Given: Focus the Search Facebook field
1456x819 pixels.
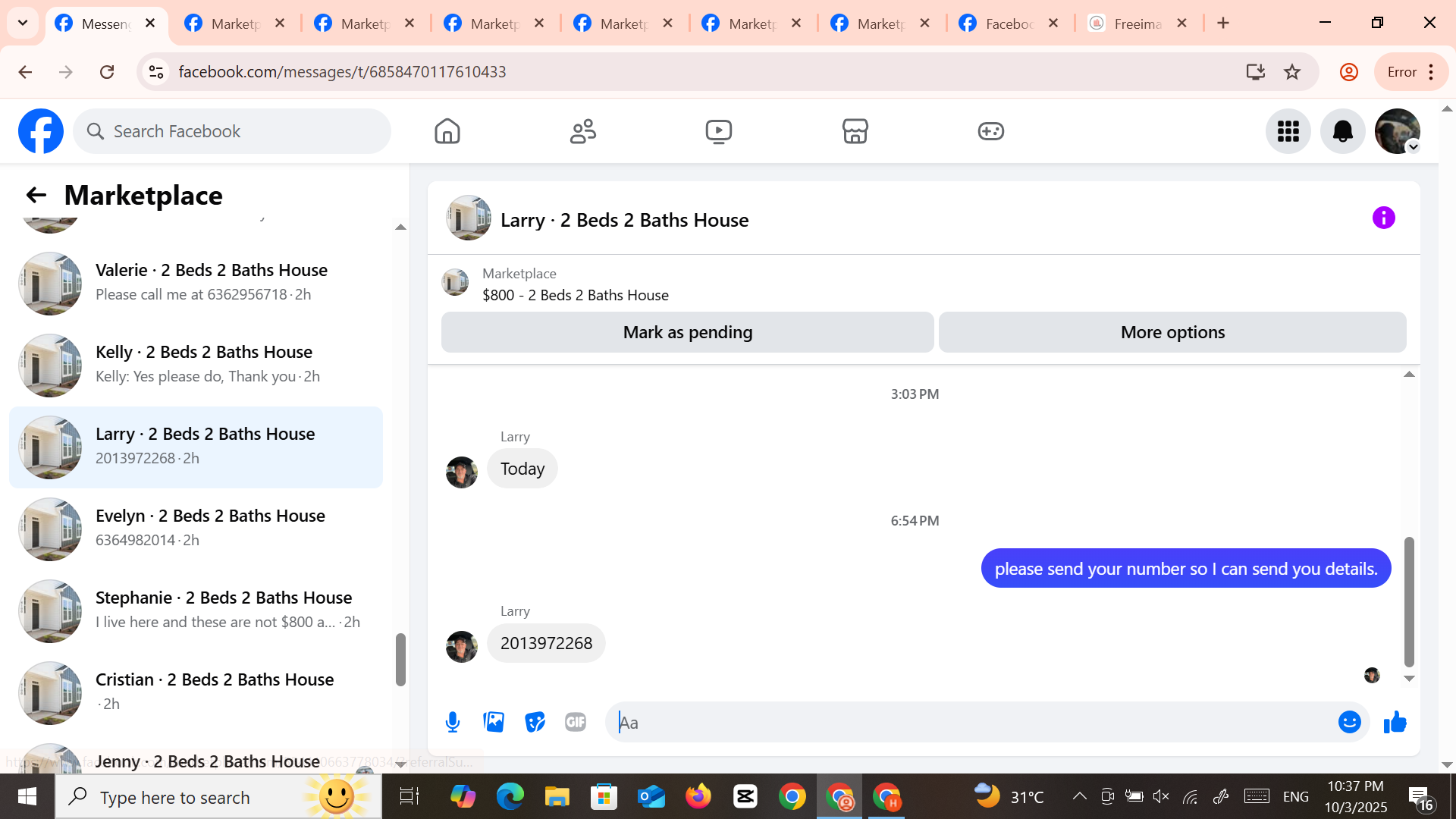Looking at the screenshot, I should tap(232, 131).
